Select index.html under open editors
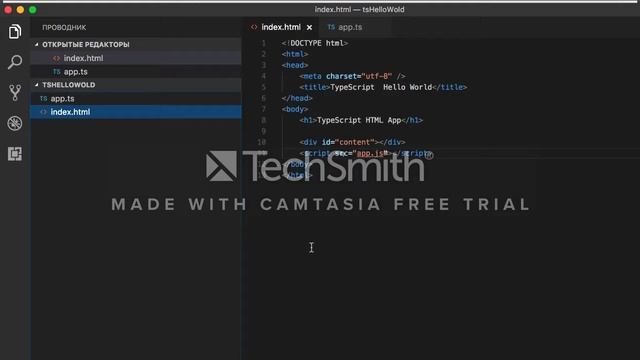 [x=136, y=58]
